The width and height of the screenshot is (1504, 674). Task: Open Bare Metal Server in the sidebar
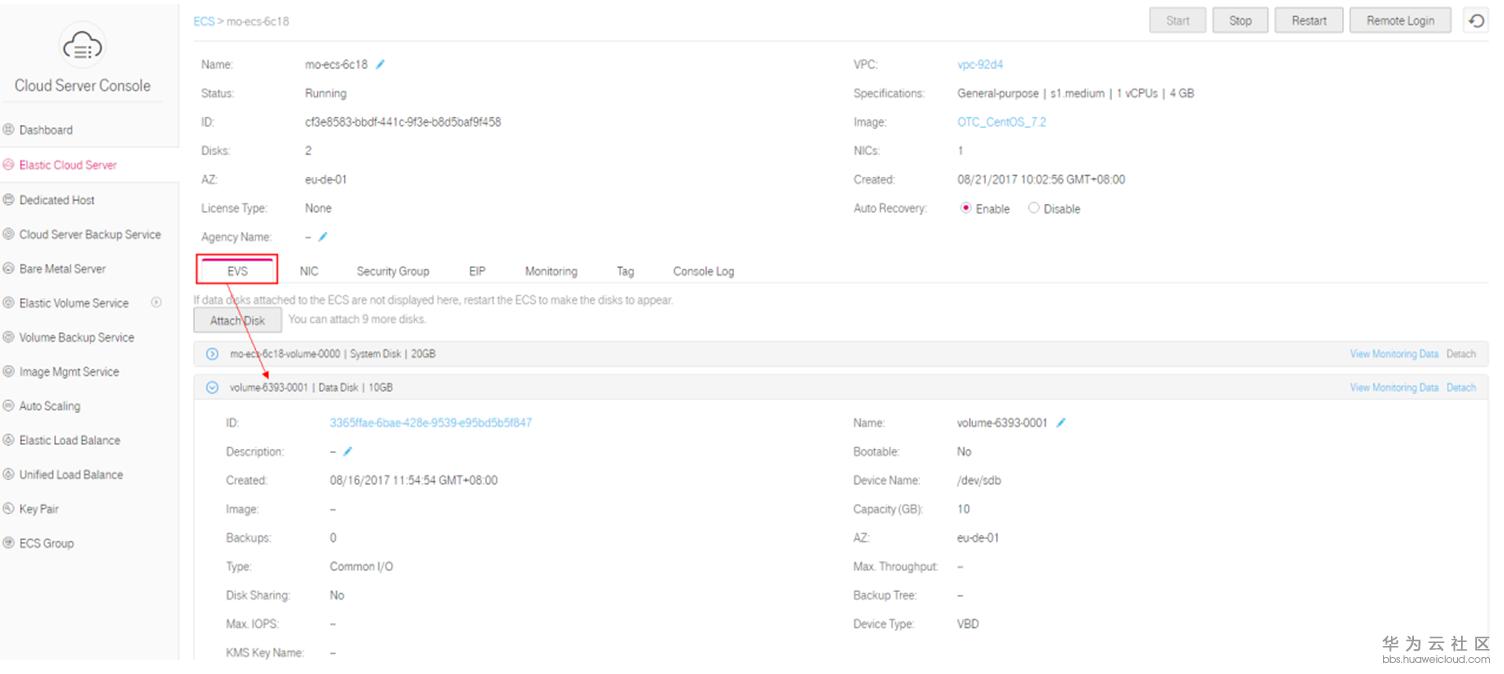tap(62, 269)
